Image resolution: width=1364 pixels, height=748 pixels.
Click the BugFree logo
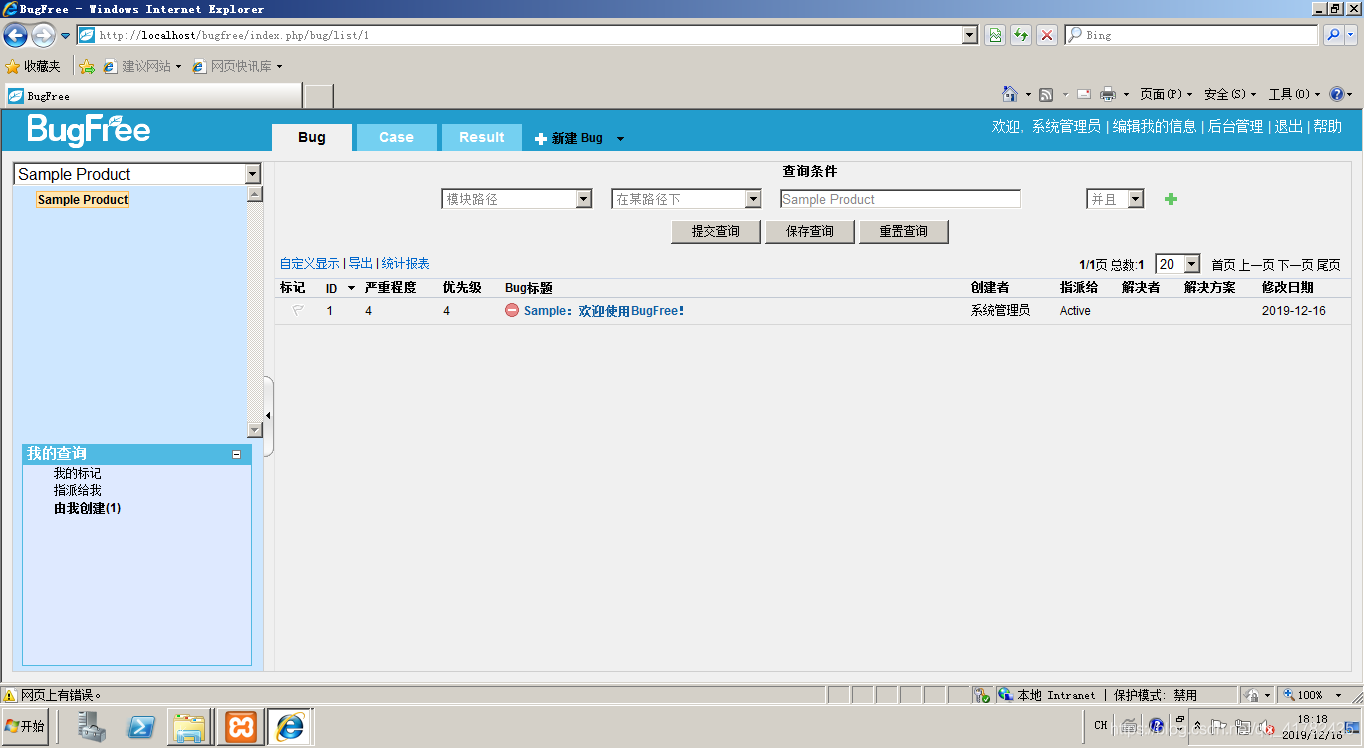click(x=89, y=130)
